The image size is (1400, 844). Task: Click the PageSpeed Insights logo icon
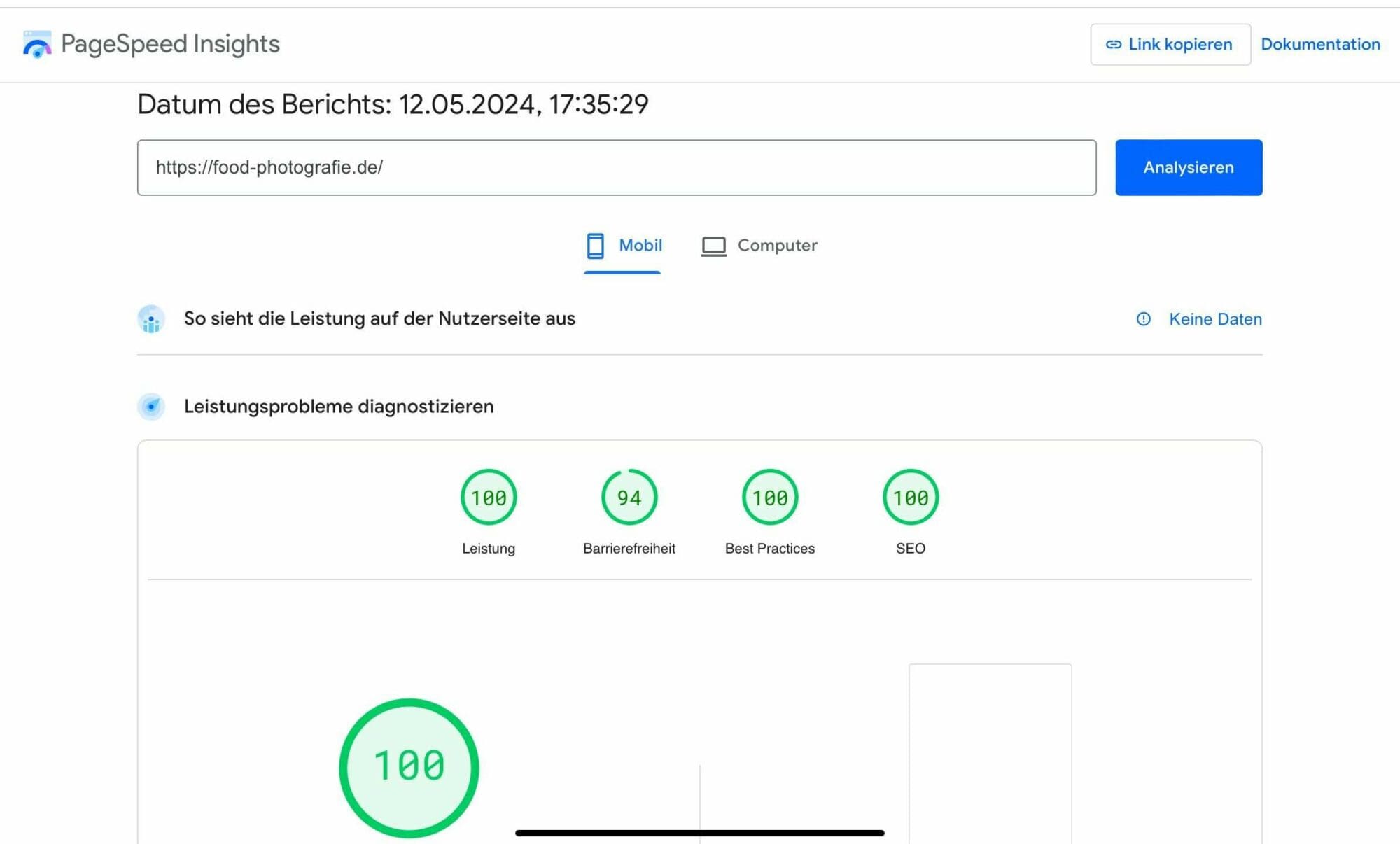36,44
